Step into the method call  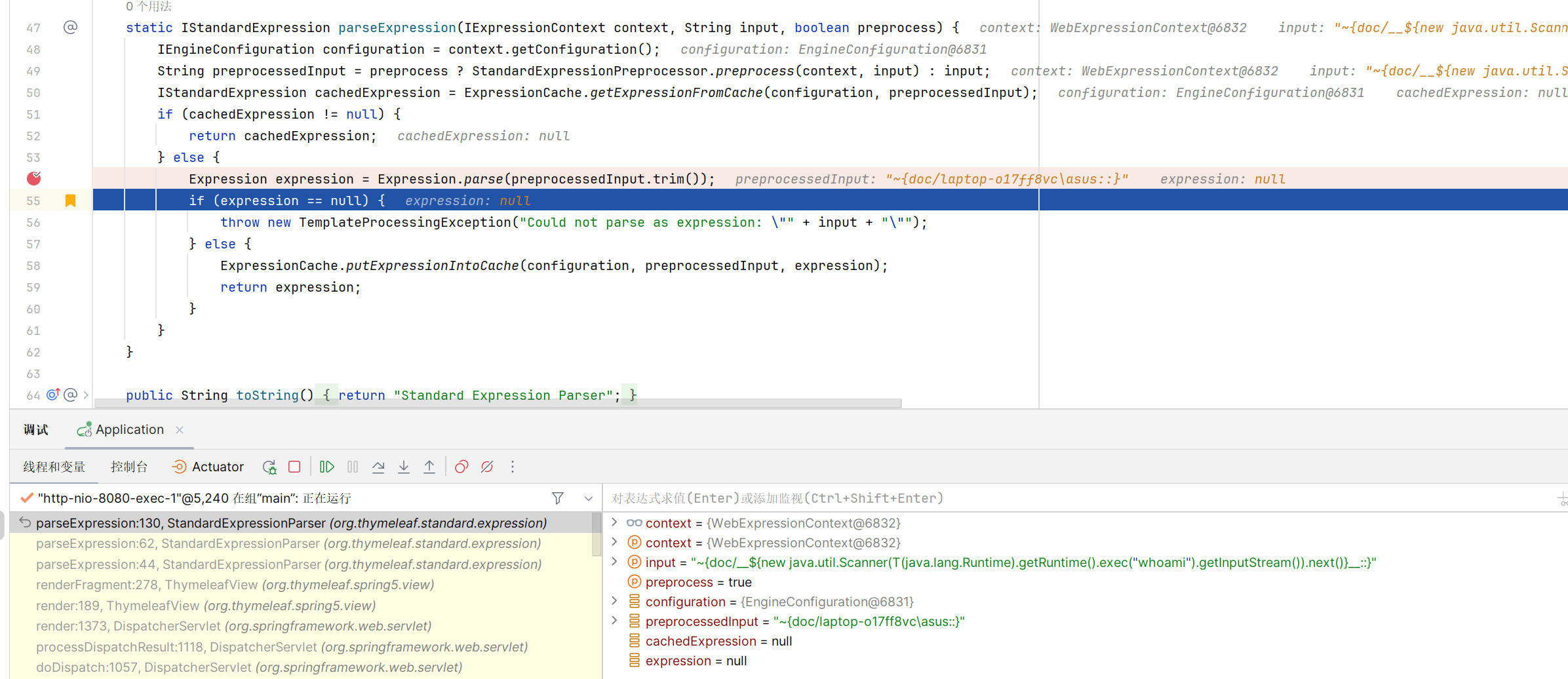point(404,467)
